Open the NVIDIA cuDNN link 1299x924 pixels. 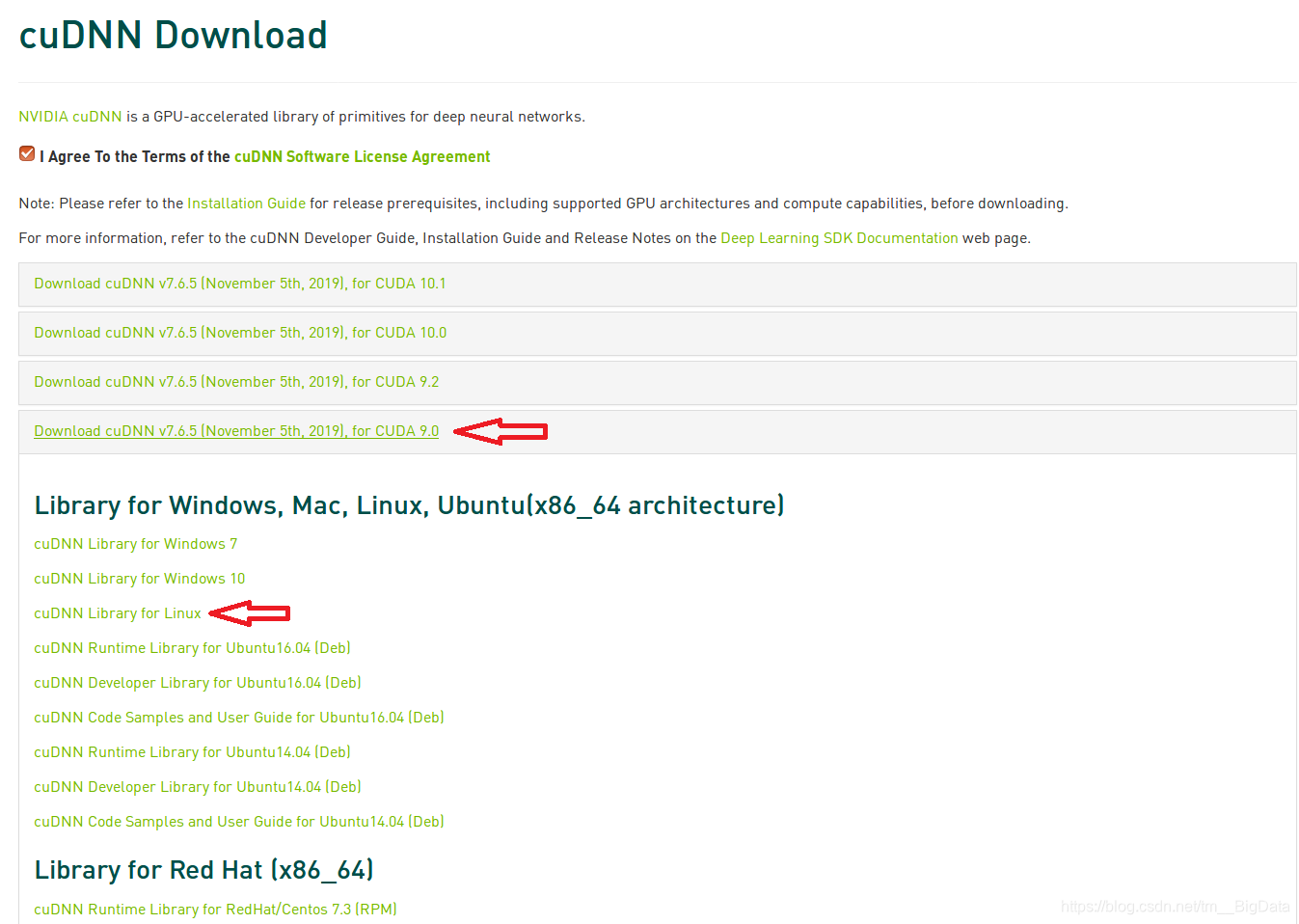[70, 117]
